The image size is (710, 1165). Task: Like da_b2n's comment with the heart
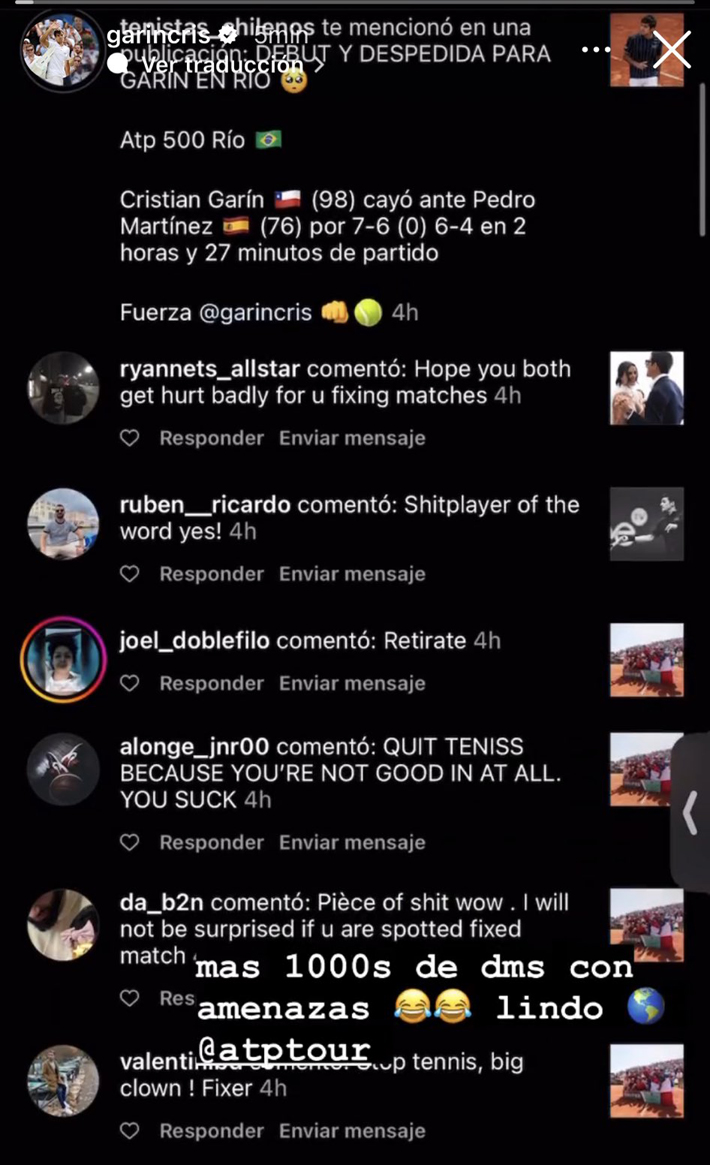130,998
